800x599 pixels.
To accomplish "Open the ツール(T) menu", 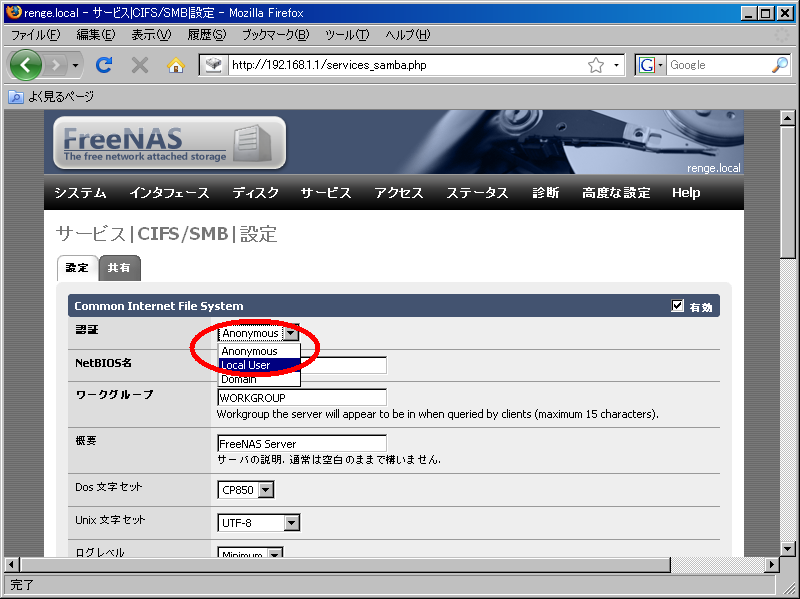I will [347, 35].
